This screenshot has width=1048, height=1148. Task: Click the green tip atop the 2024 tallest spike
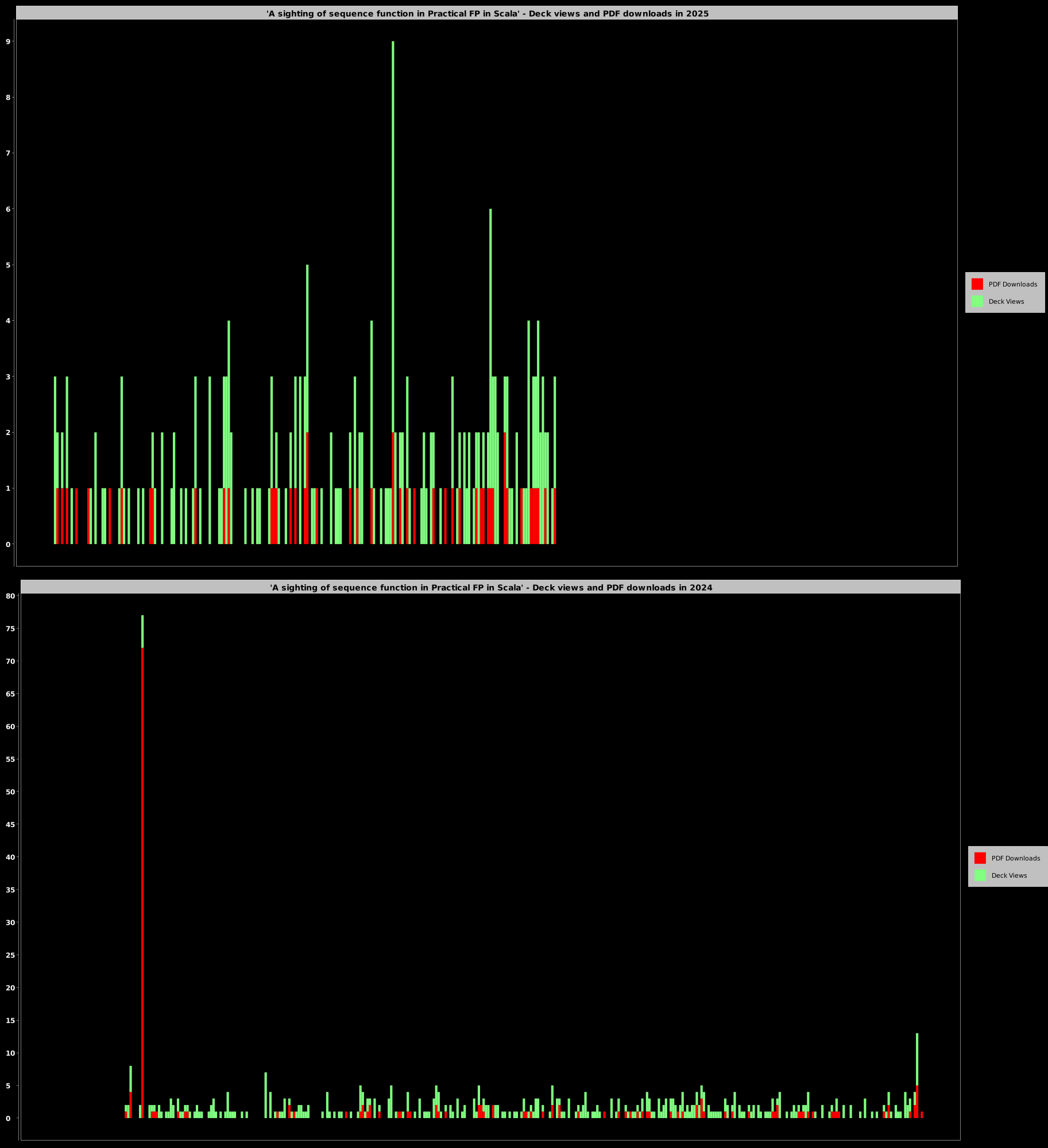pyautogui.click(x=142, y=631)
